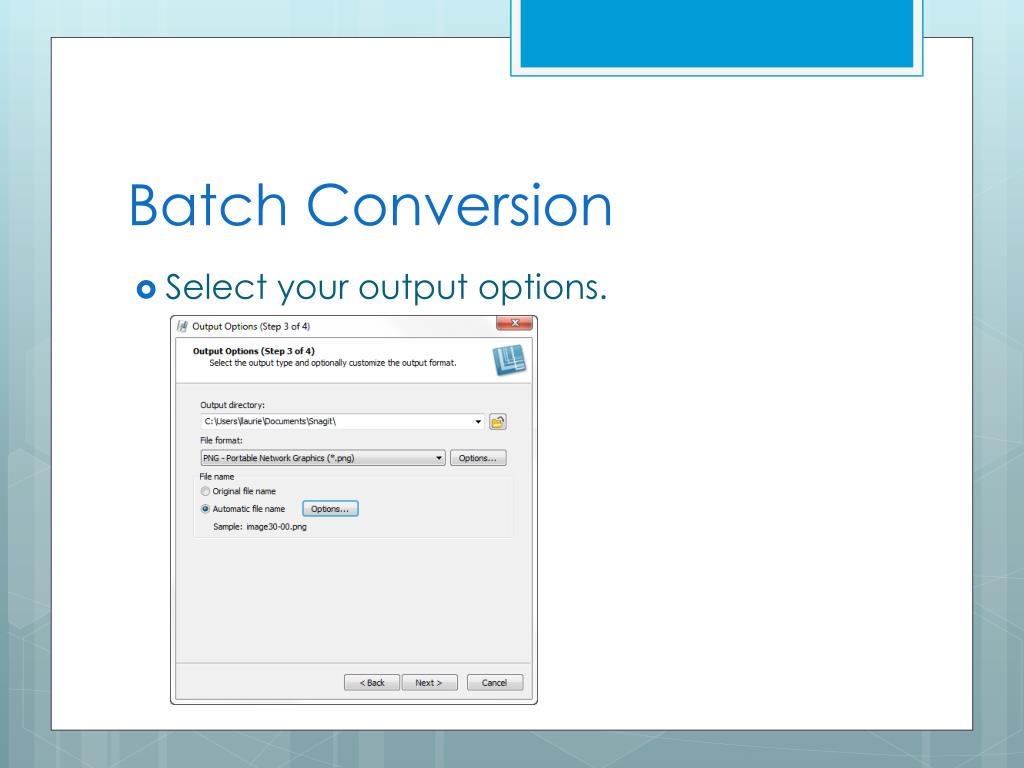Open the File format combo box

click(323, 458)
